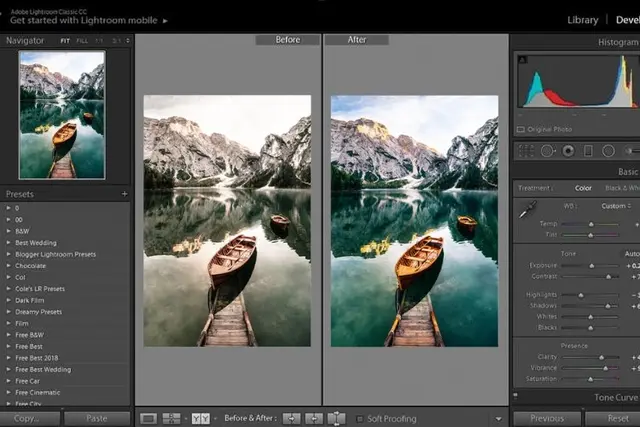640x427 pixels.
Task: Add a new preset with plus icon
Action: (124, 194)
